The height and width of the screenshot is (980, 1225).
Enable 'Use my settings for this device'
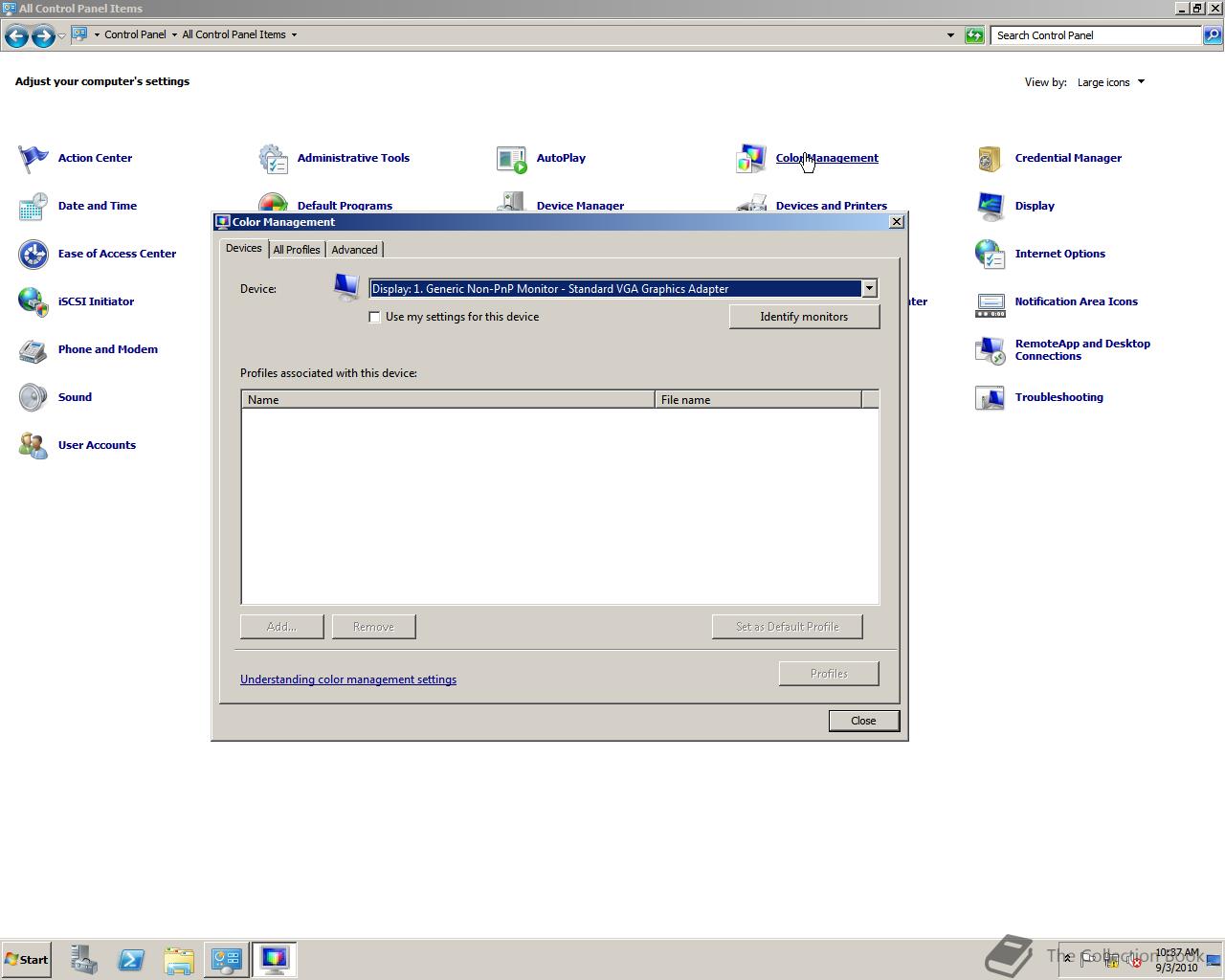[375, 317]
